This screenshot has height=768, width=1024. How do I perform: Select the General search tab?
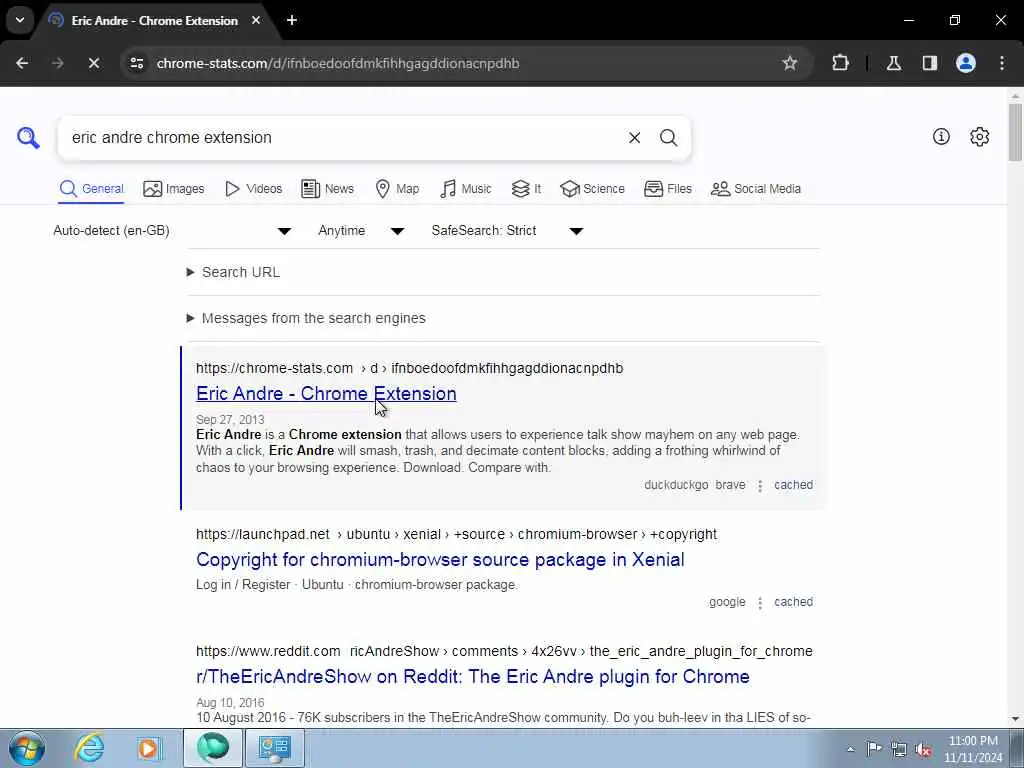tap(91, 189)
